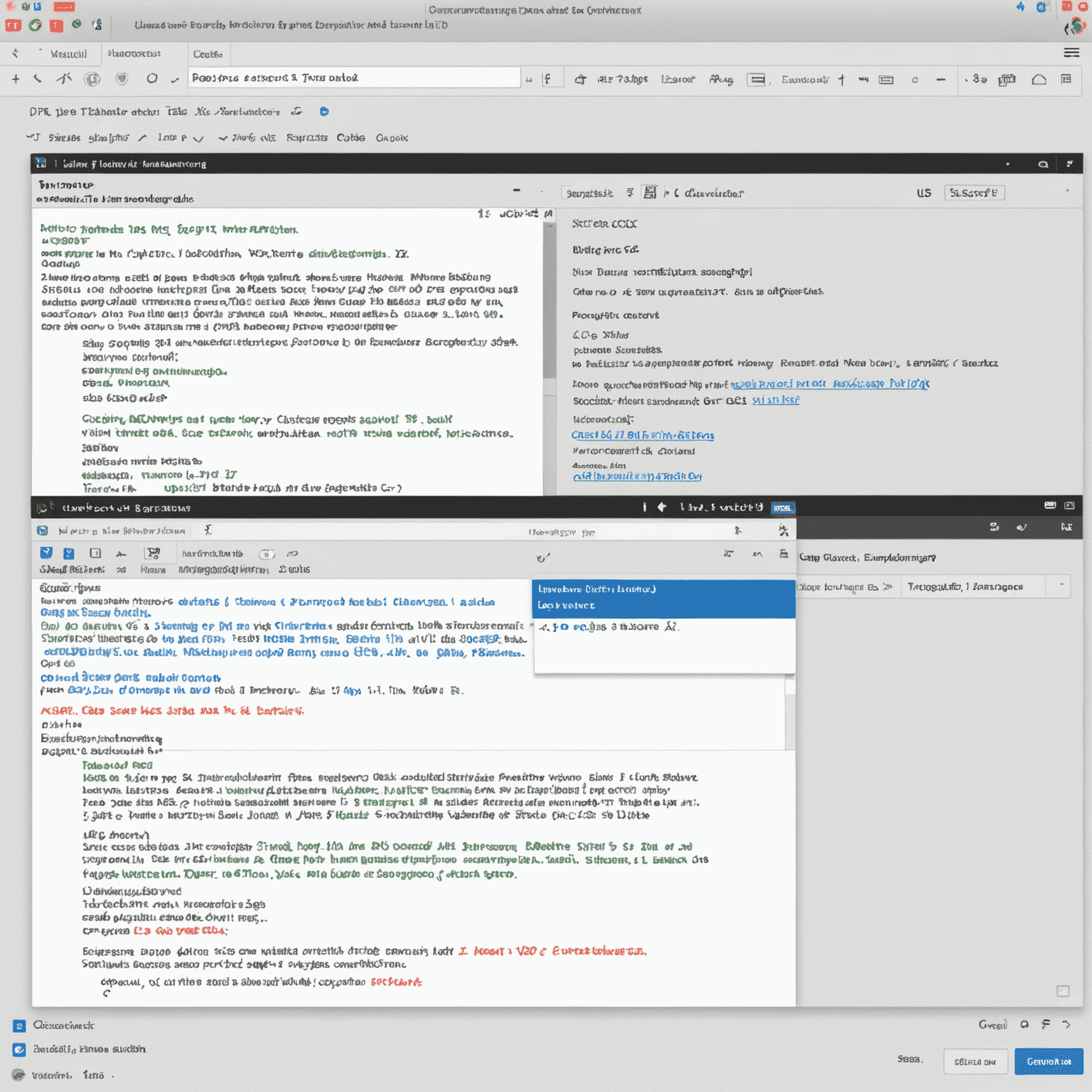Click the white outlined button beside the blue button
The width and height of the screenshot is (1092, 1092).
point(975,1061)
